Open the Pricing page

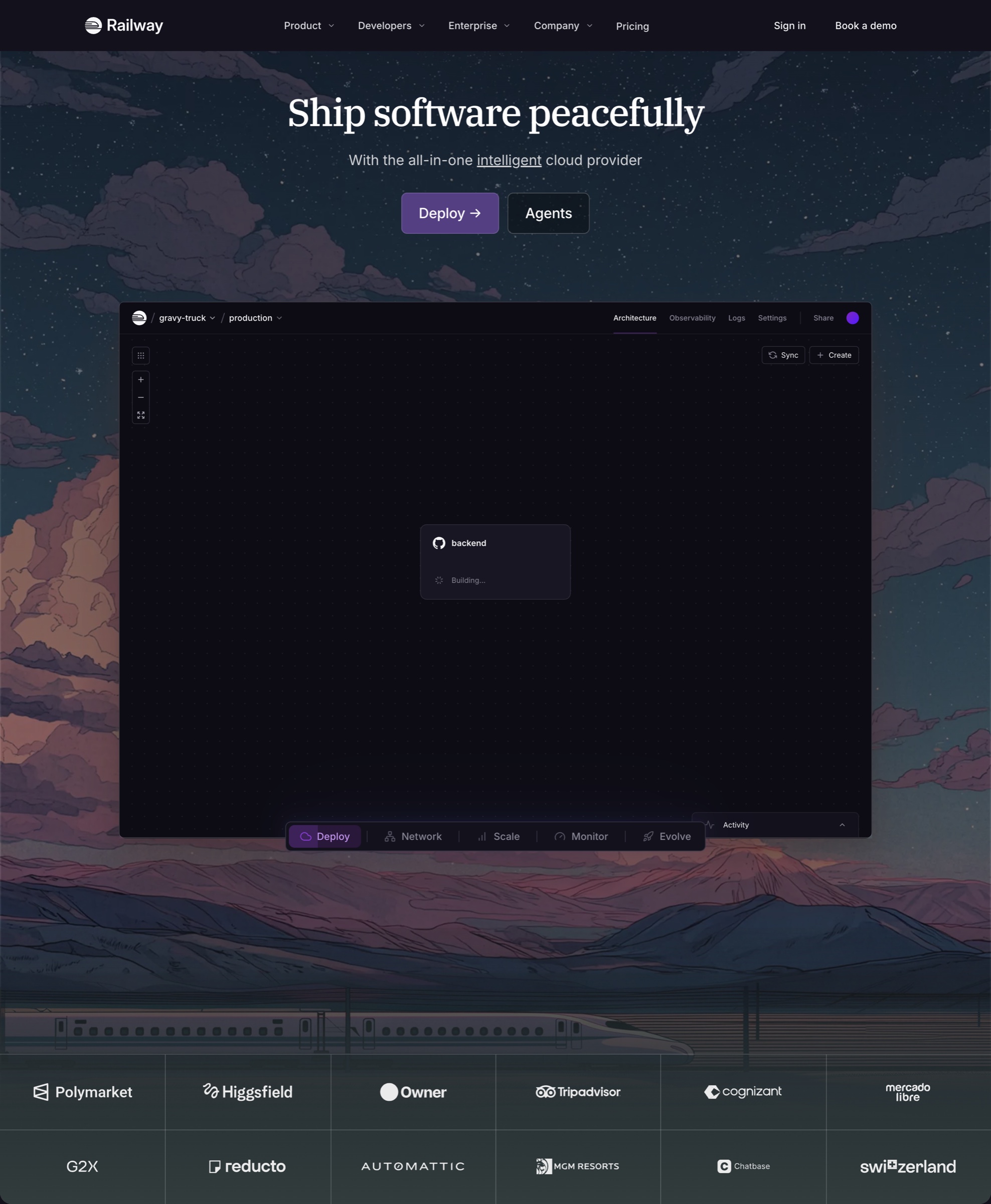coord(632,26)
